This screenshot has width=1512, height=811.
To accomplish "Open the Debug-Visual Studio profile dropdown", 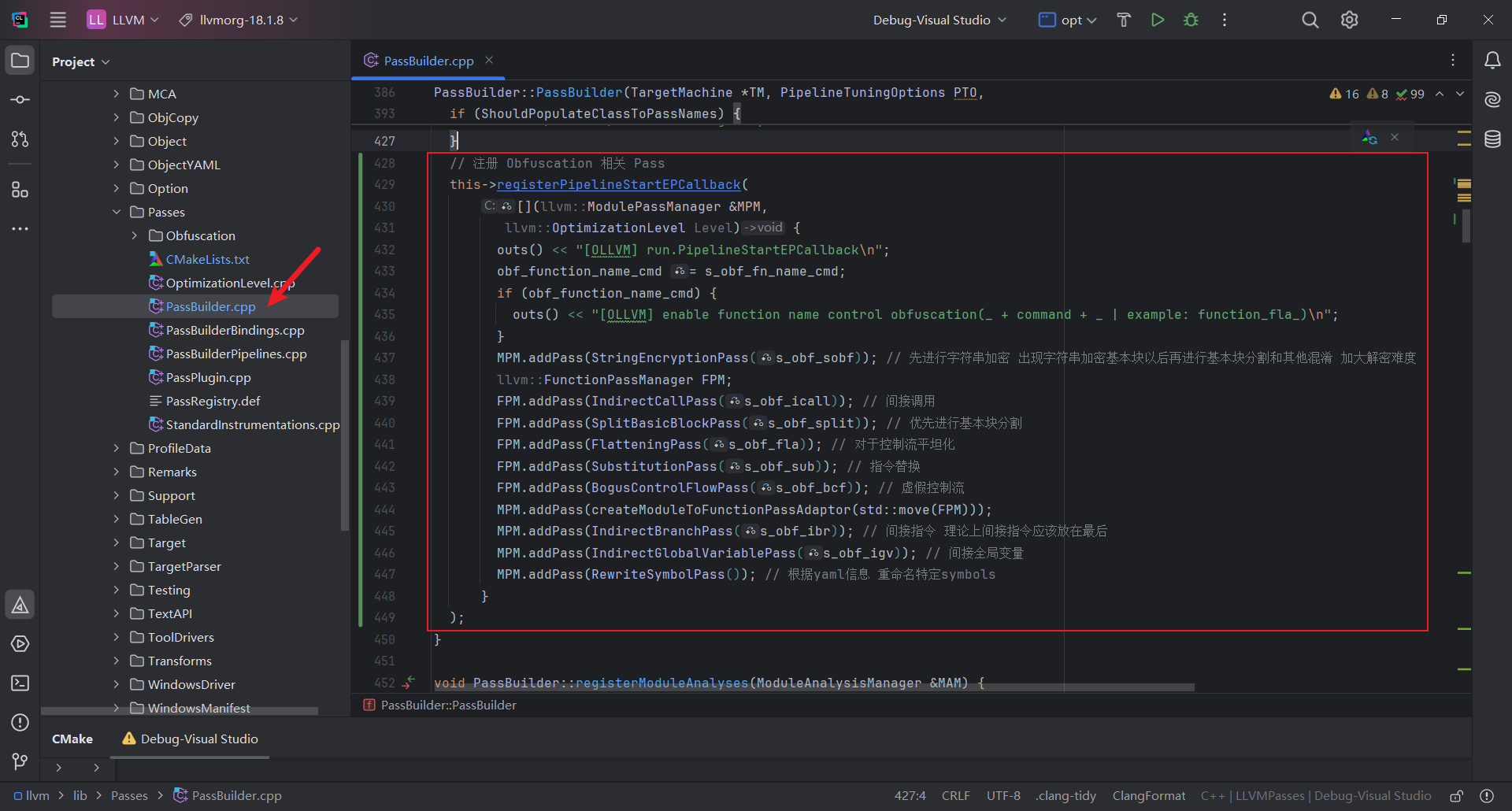I will click(939, 20).
